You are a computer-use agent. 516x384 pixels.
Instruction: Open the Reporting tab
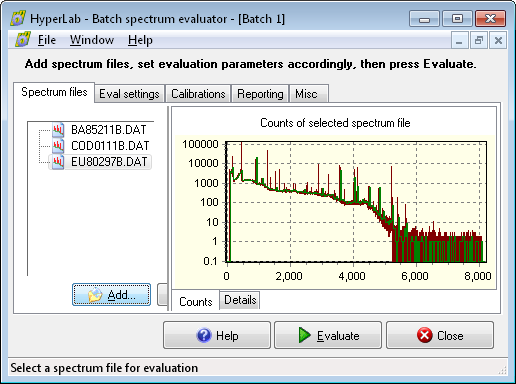coord(260,94)
